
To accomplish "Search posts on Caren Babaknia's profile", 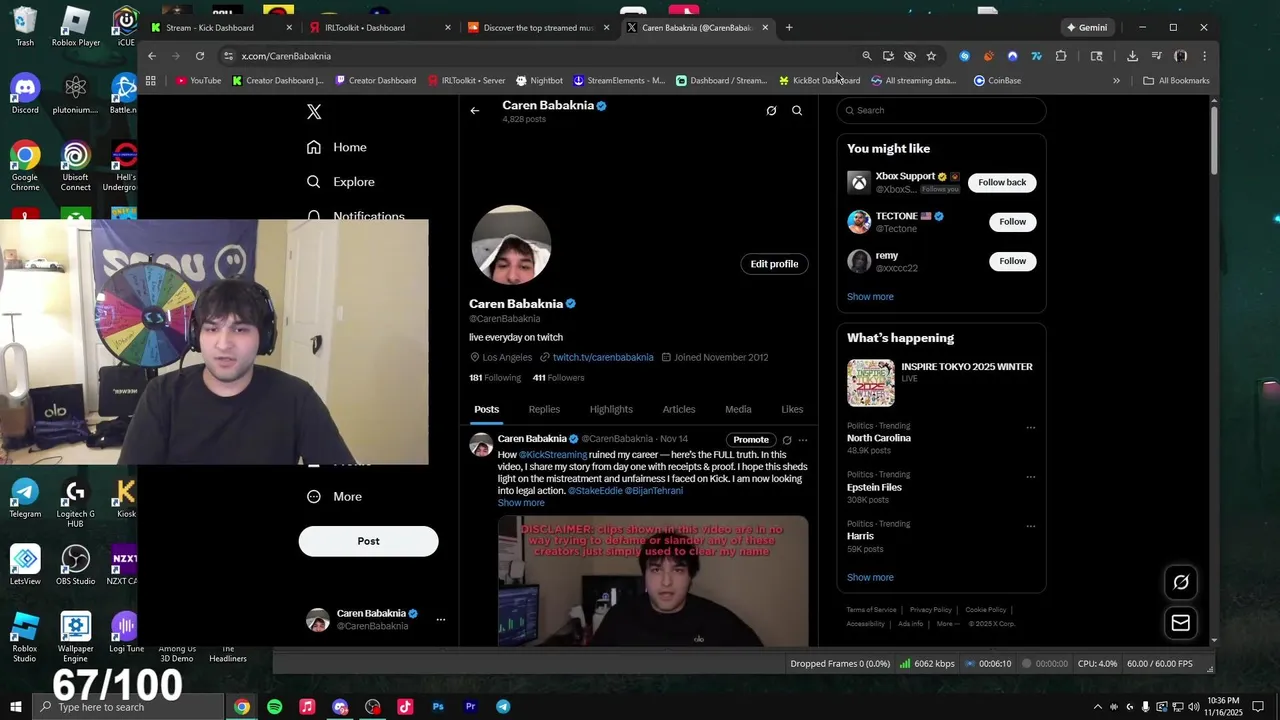I will coord(797,111).
